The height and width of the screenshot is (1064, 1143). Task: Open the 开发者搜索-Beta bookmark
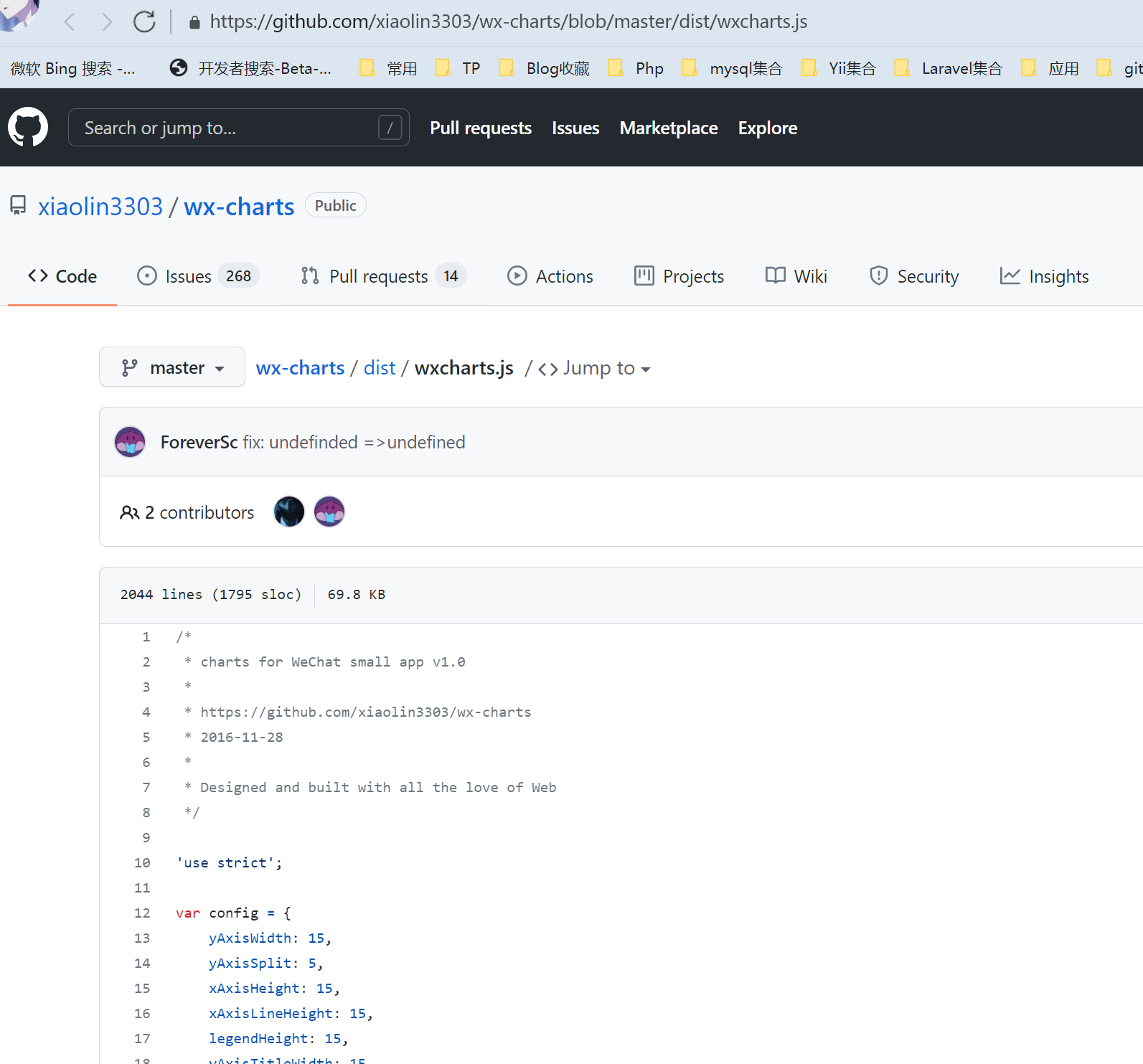click(250, 68)
